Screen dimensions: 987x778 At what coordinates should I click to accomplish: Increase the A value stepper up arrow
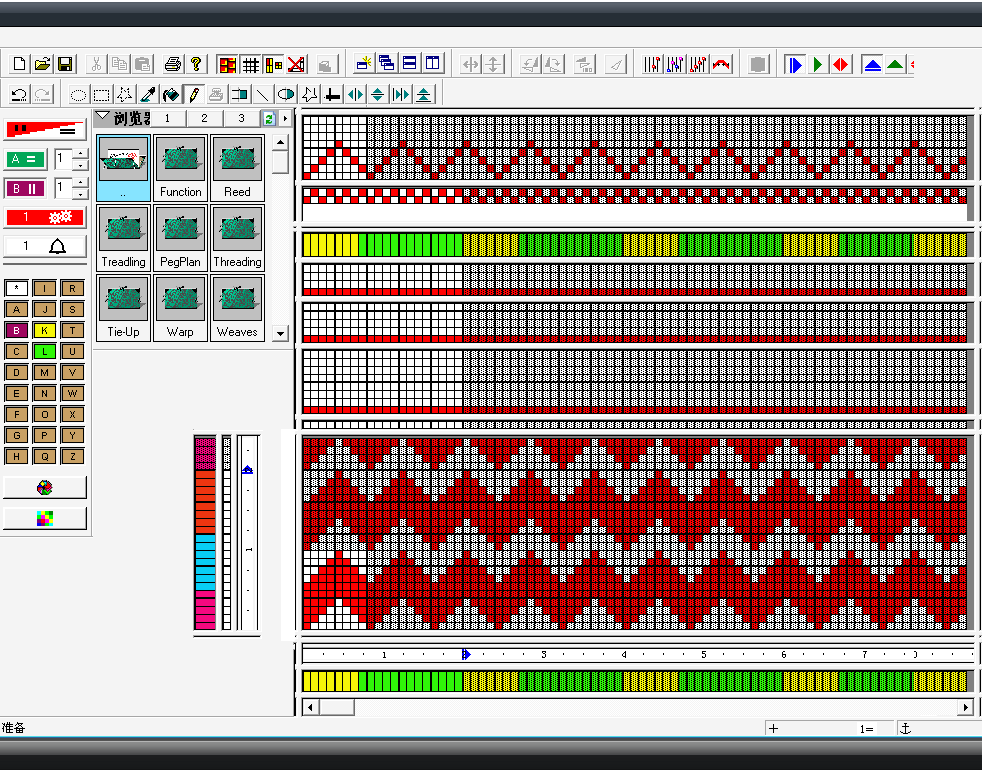81,153
